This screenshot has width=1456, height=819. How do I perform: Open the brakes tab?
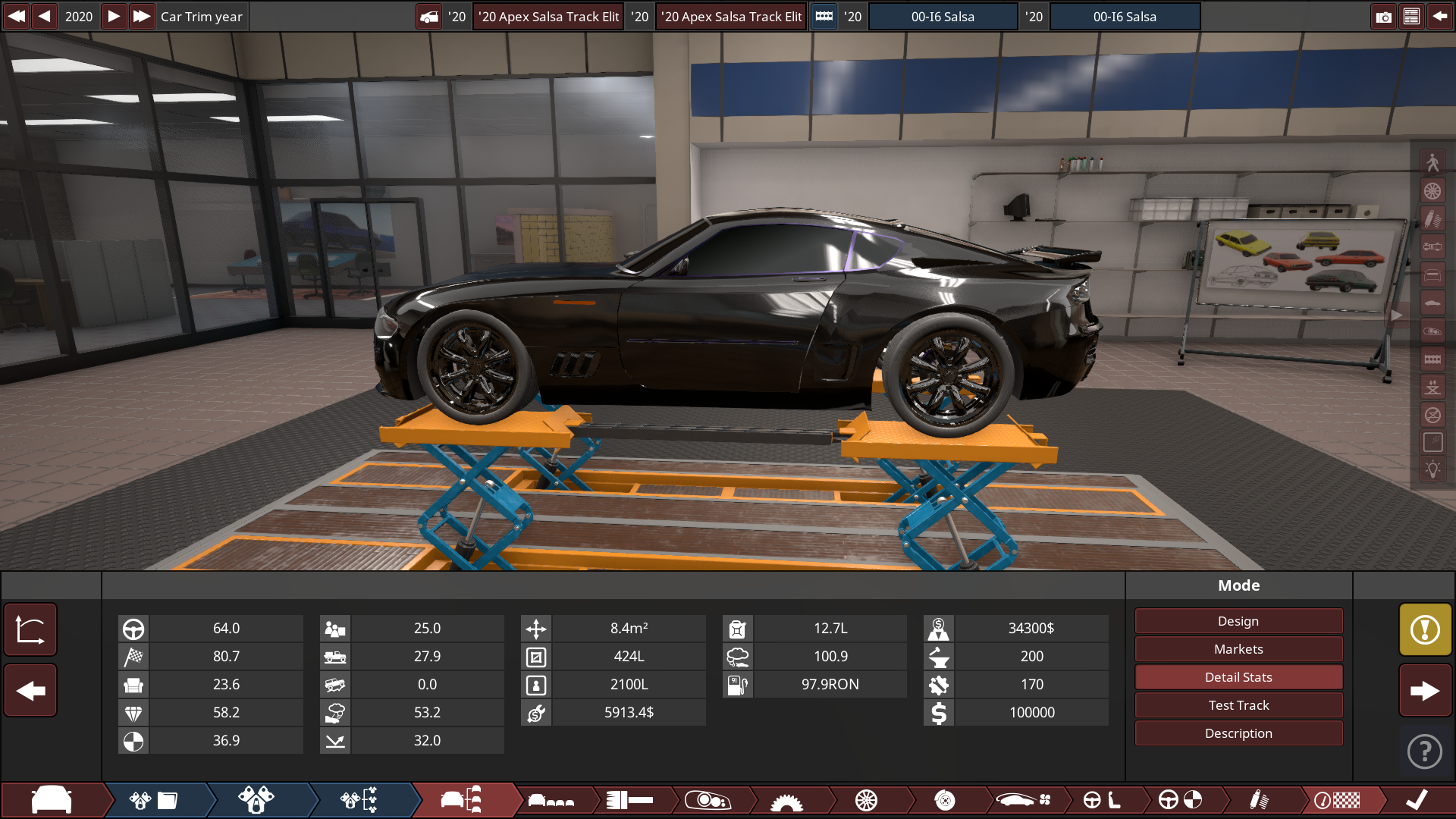click(945, 800)
